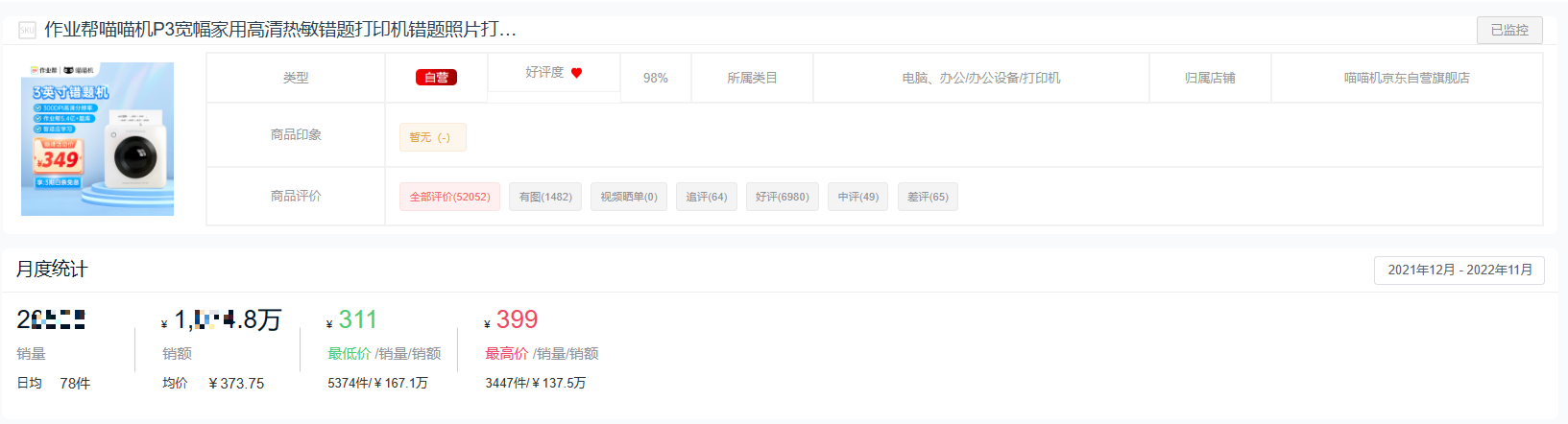Click the 最高价 label in red
Screen dimensions: 1568x424
[507, 354]
